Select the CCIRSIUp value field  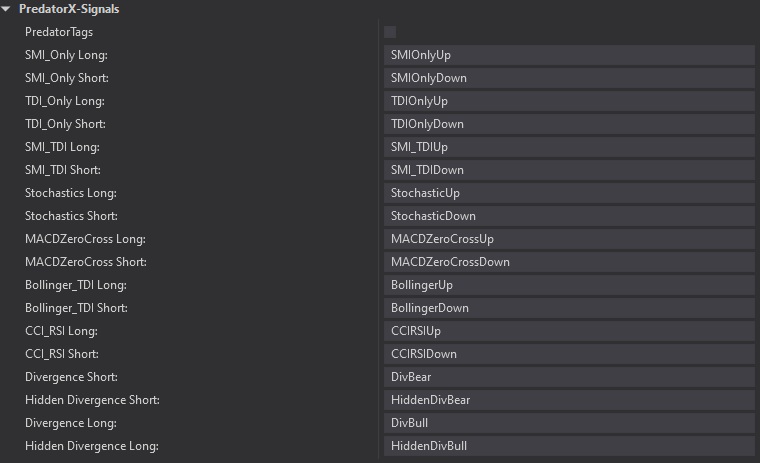(x=568, y=331)
